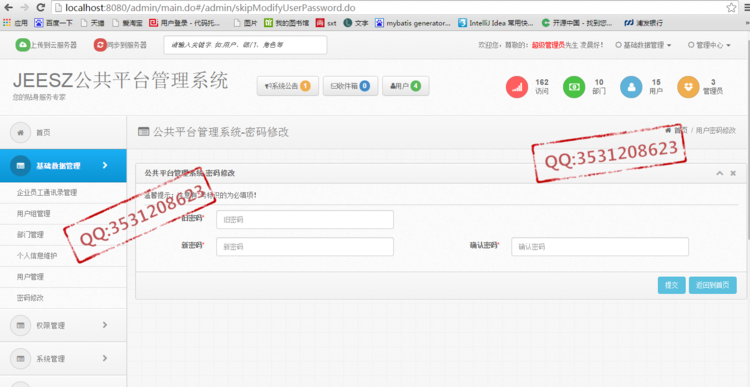Screen dimensions: 750x387
Task: Open the 我的图书馆 bookmark
Action: 287,22
